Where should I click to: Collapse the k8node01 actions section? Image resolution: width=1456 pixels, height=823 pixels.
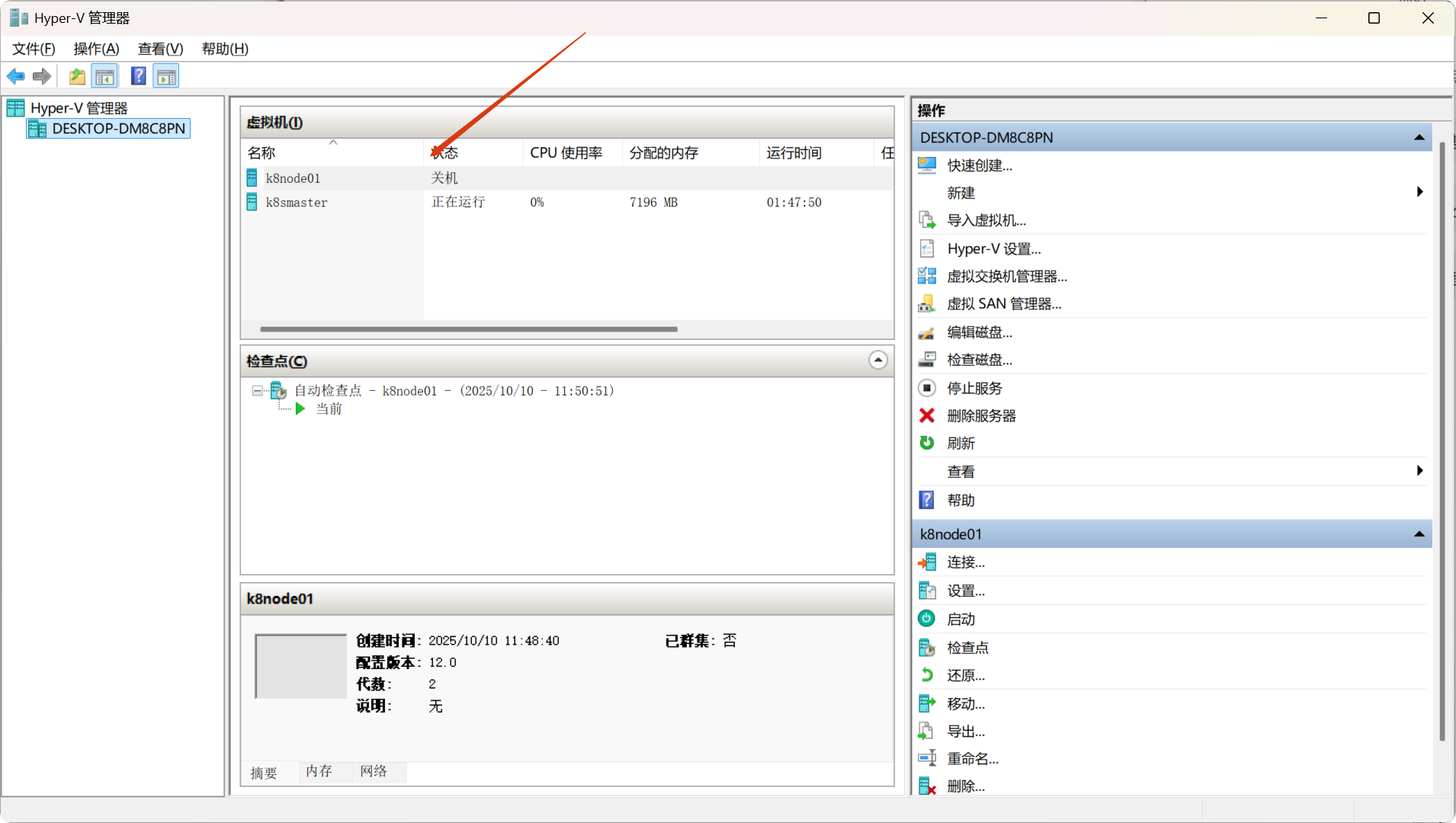pyautogui.click(x=1419, y=534)
